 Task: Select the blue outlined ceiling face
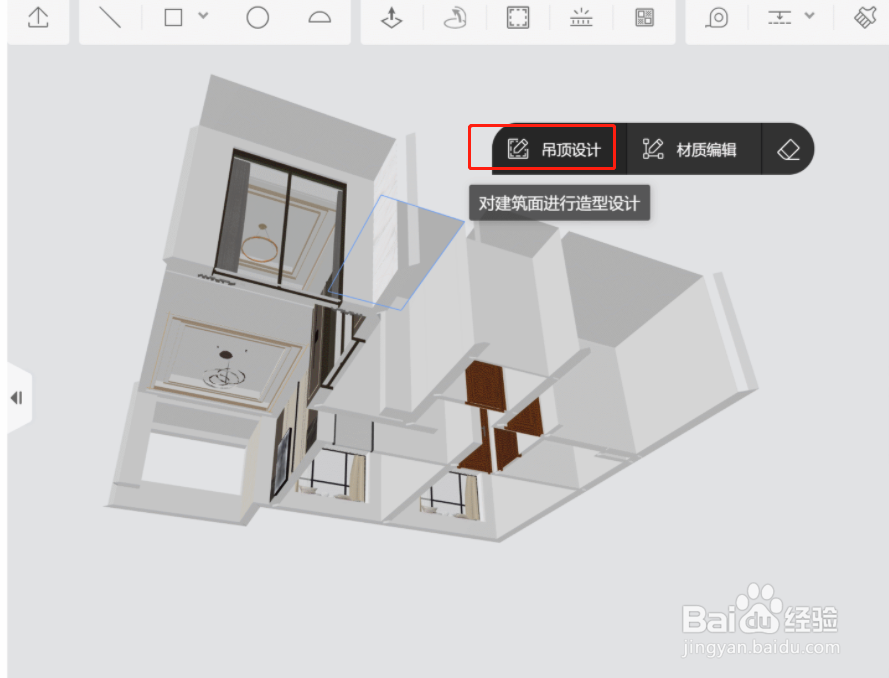[397, 252]
